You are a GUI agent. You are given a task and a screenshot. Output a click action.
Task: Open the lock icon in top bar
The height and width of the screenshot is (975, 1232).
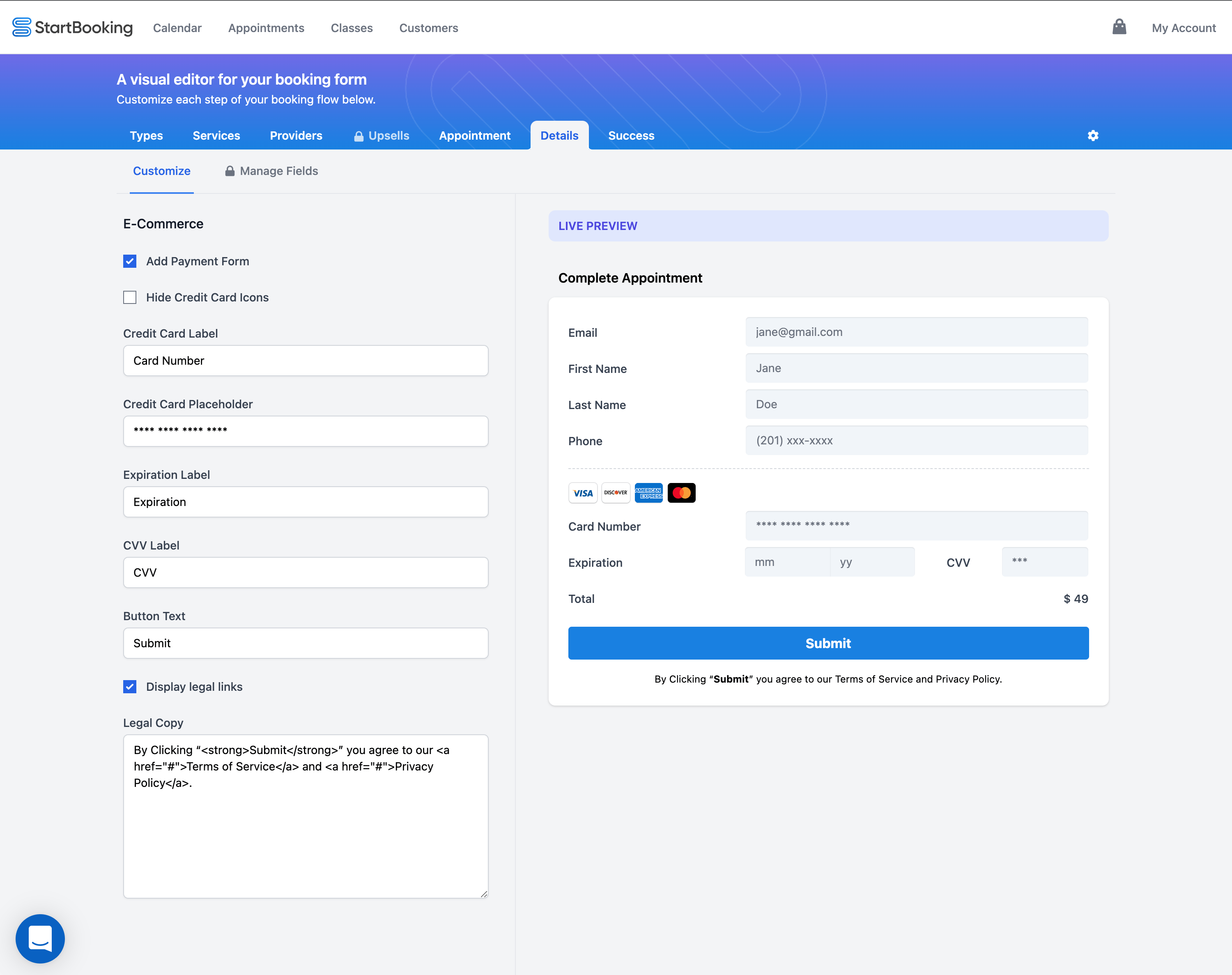[1119, 27]
